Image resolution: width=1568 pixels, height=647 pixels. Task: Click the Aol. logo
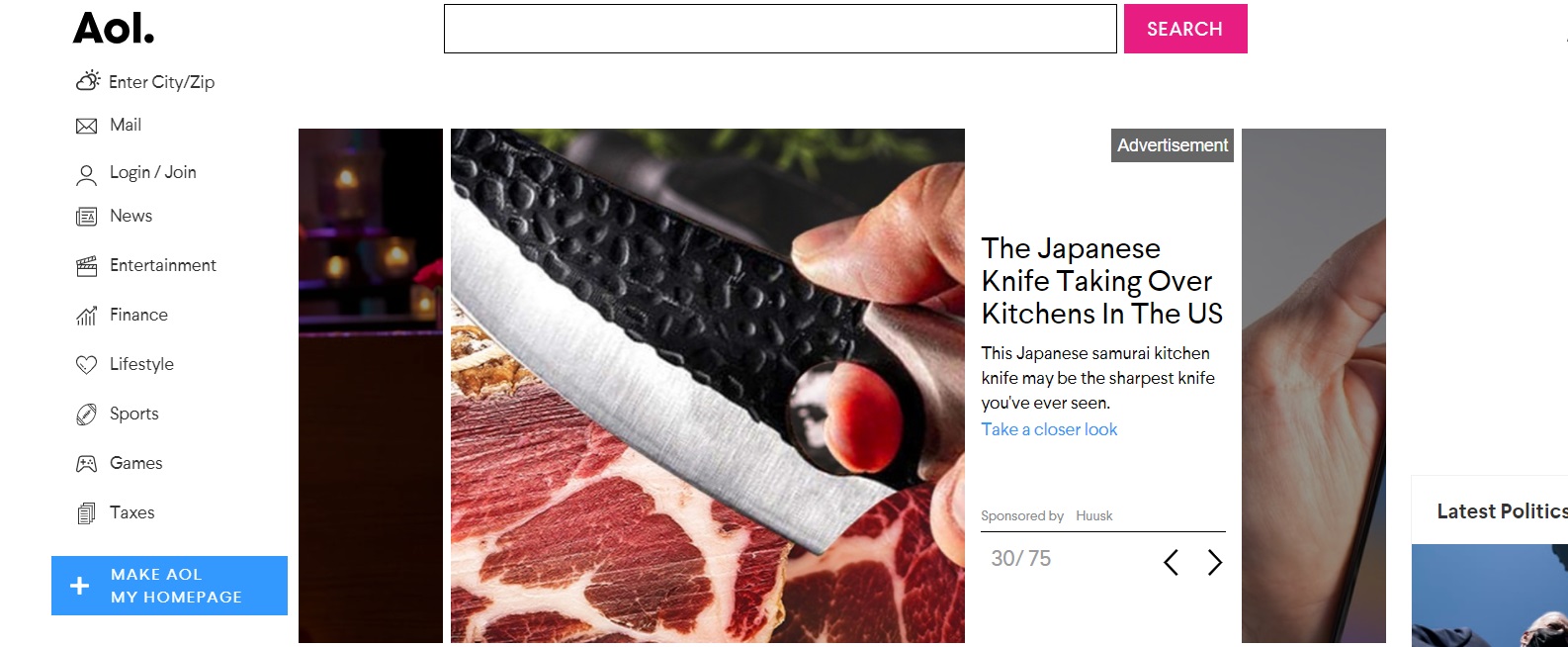click(114, 29)
